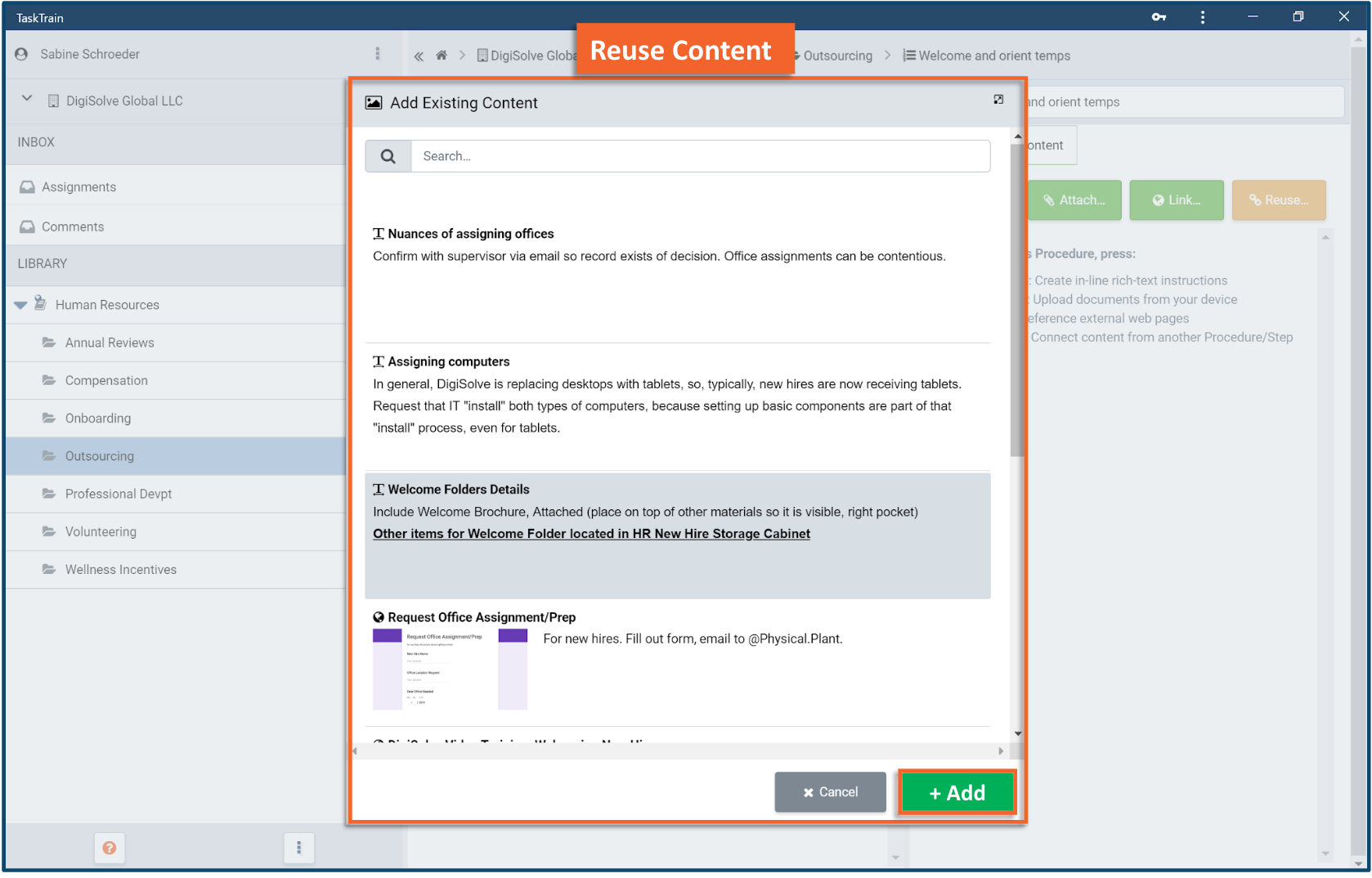Click the search magnifier icon in dialog
Screen dimensions: 1372x878
388,156
